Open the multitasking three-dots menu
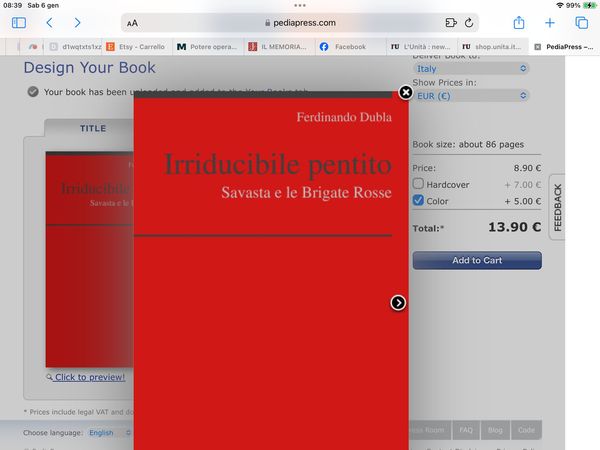 [x=300, y=5]
